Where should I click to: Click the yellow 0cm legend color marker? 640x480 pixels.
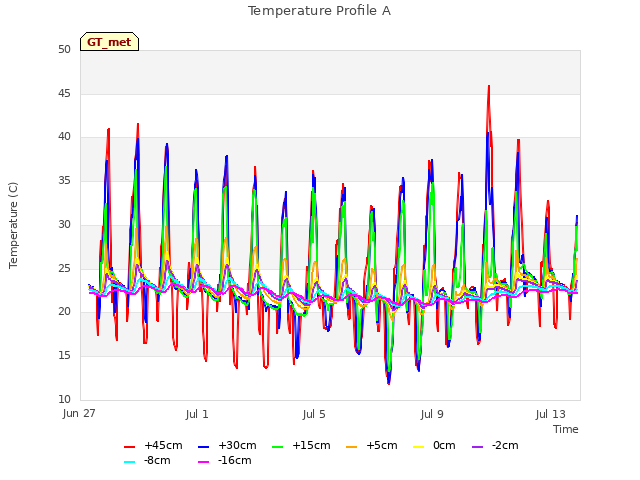pos(418,447)
